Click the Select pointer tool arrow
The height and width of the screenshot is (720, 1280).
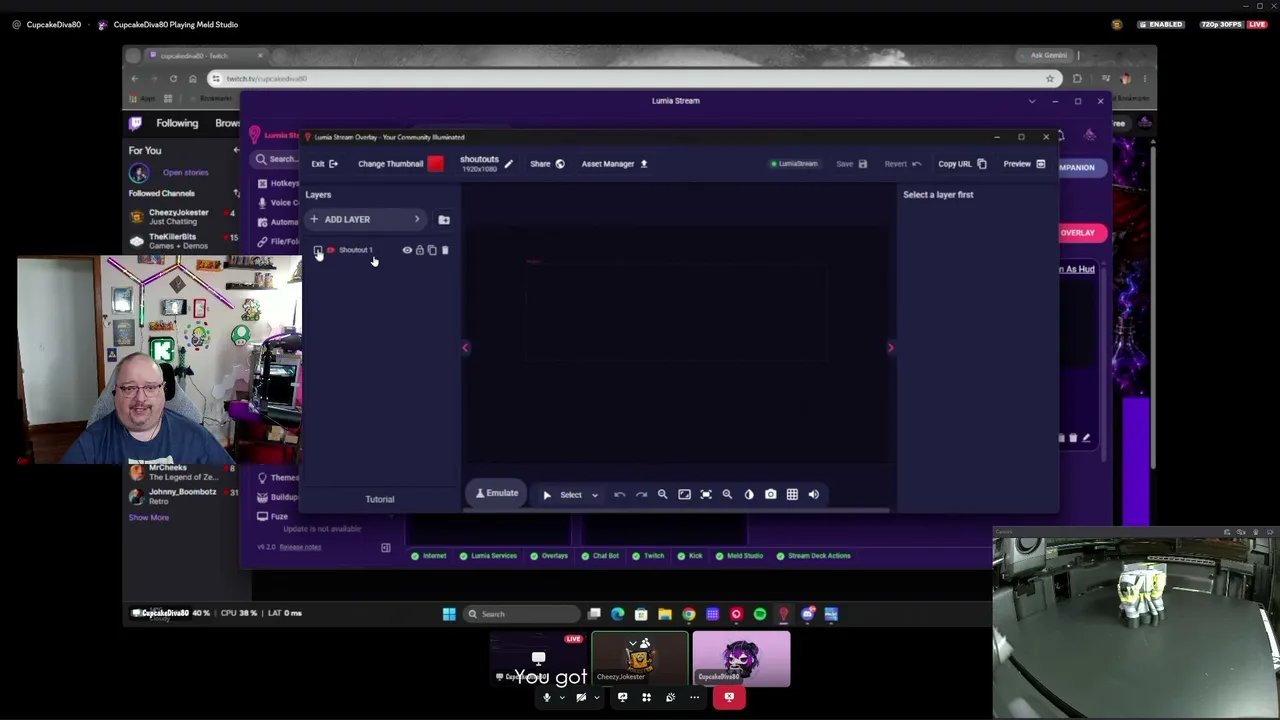coord(547,495)
